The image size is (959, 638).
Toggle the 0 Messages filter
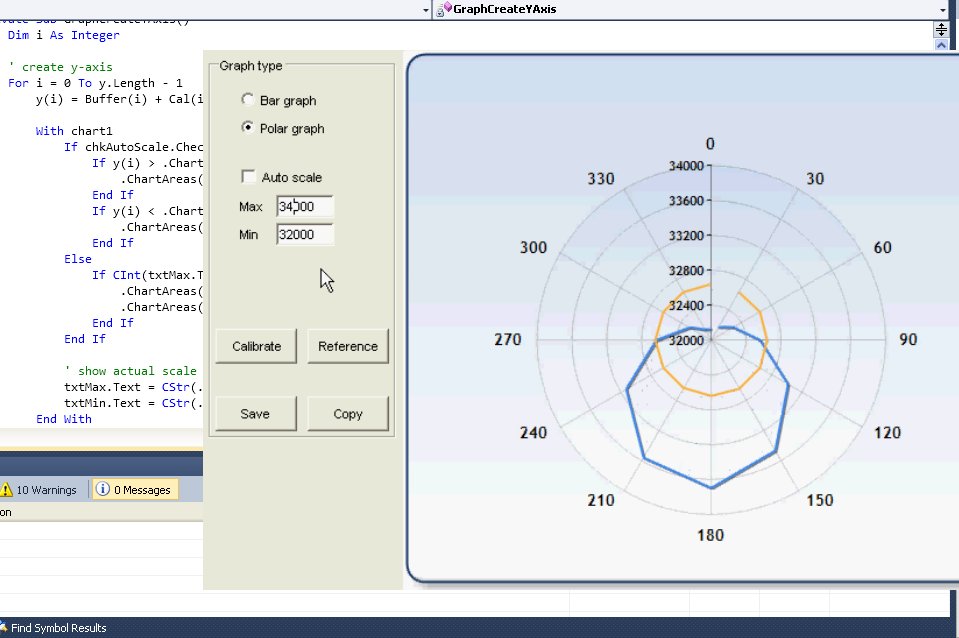(135, 490)
